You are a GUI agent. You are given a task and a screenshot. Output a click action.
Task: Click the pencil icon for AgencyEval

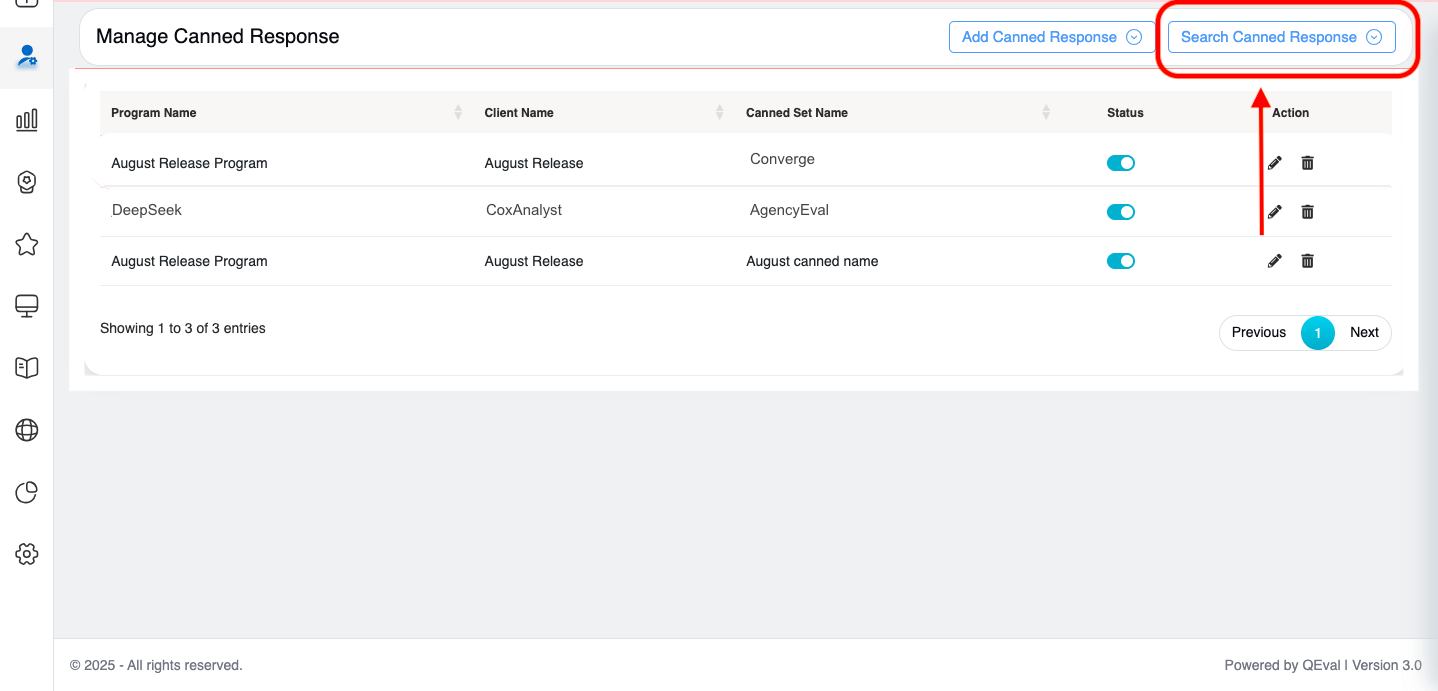(x=1274, y=212)
